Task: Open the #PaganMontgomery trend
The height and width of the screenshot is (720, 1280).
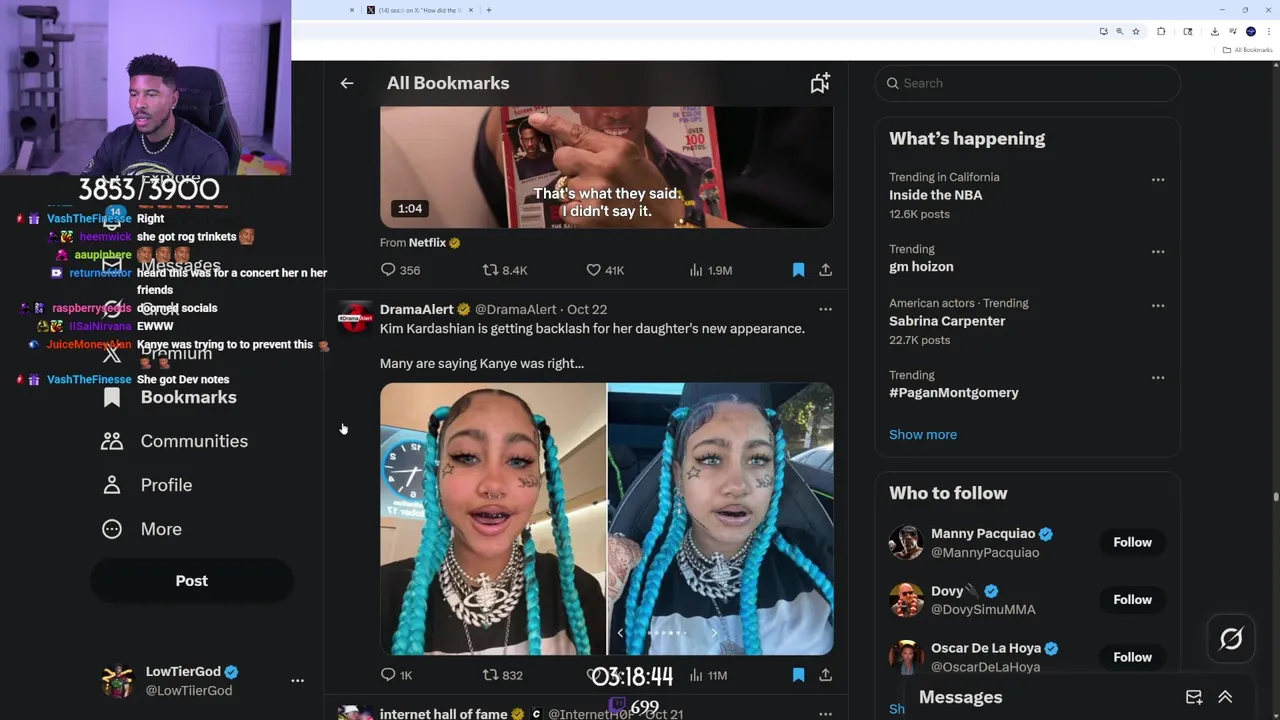Action: pyautogui.click(x=954, y=393)
